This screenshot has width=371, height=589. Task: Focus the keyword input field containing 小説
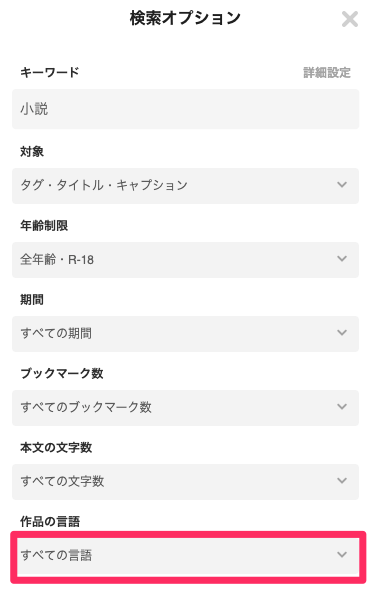coord(186,109)
